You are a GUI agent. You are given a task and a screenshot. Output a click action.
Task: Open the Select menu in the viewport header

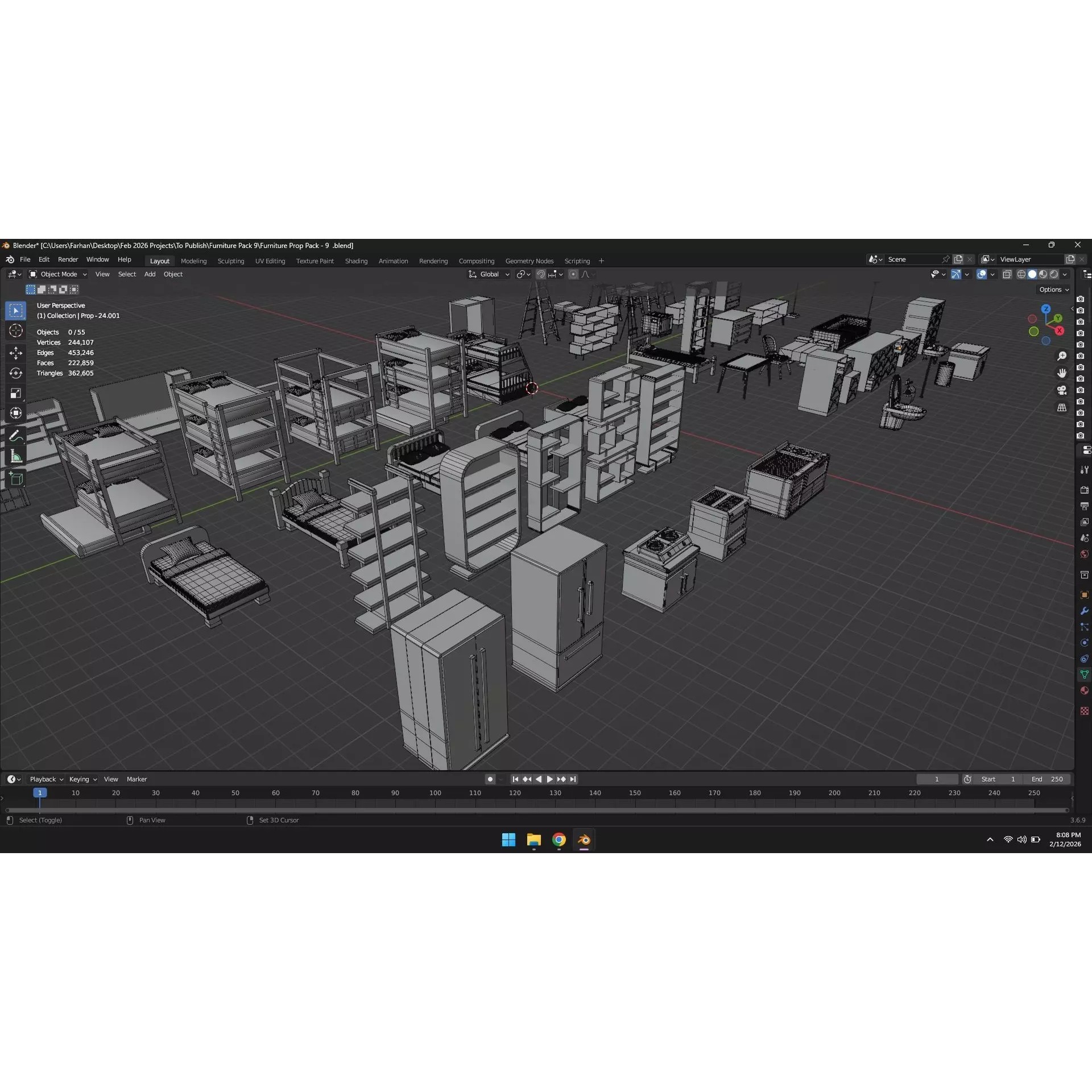tap(127, 274)
